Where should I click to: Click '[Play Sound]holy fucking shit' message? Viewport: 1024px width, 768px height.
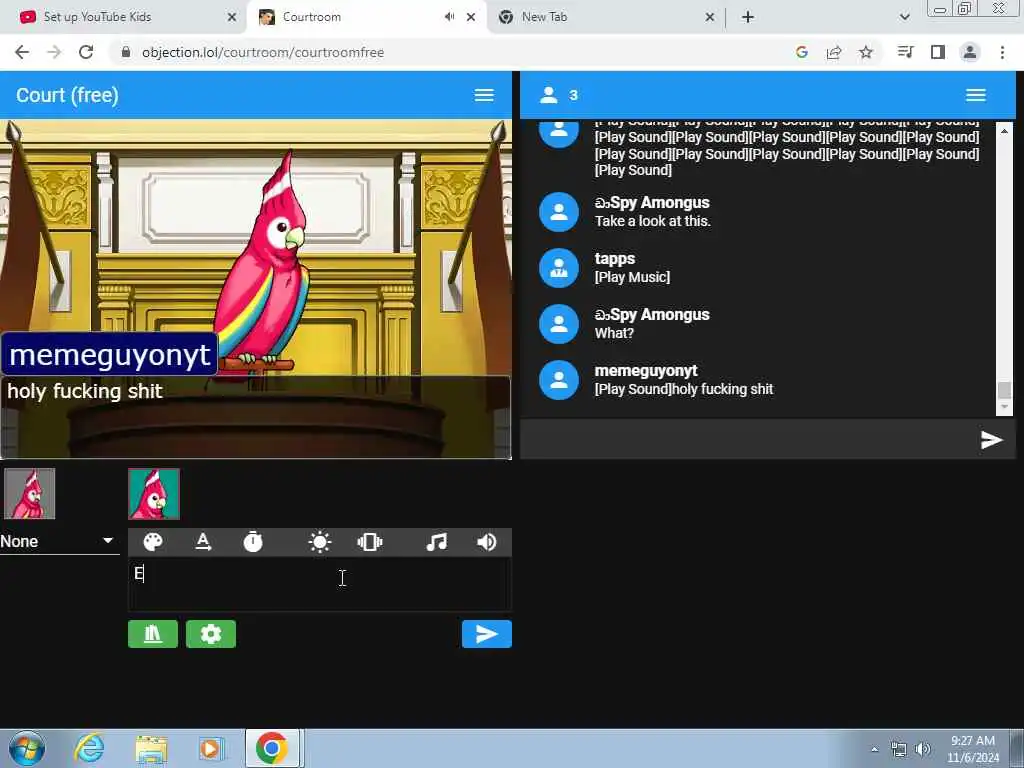point(684,389)
